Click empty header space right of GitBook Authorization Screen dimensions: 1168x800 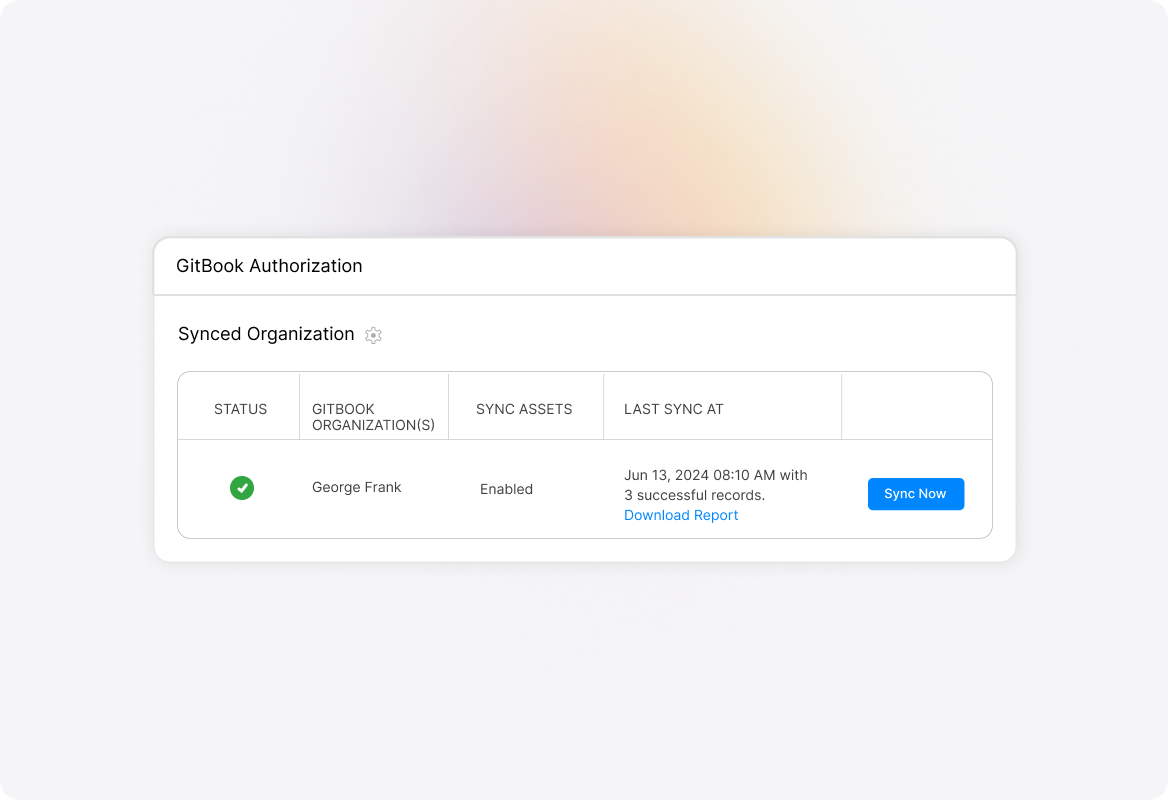pos(700,266)
